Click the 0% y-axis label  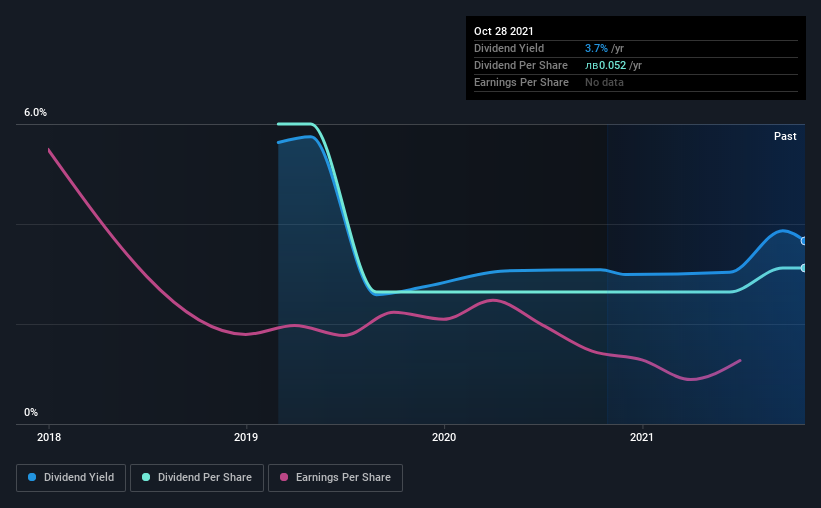pyautogui.click(x=31, y=413)
